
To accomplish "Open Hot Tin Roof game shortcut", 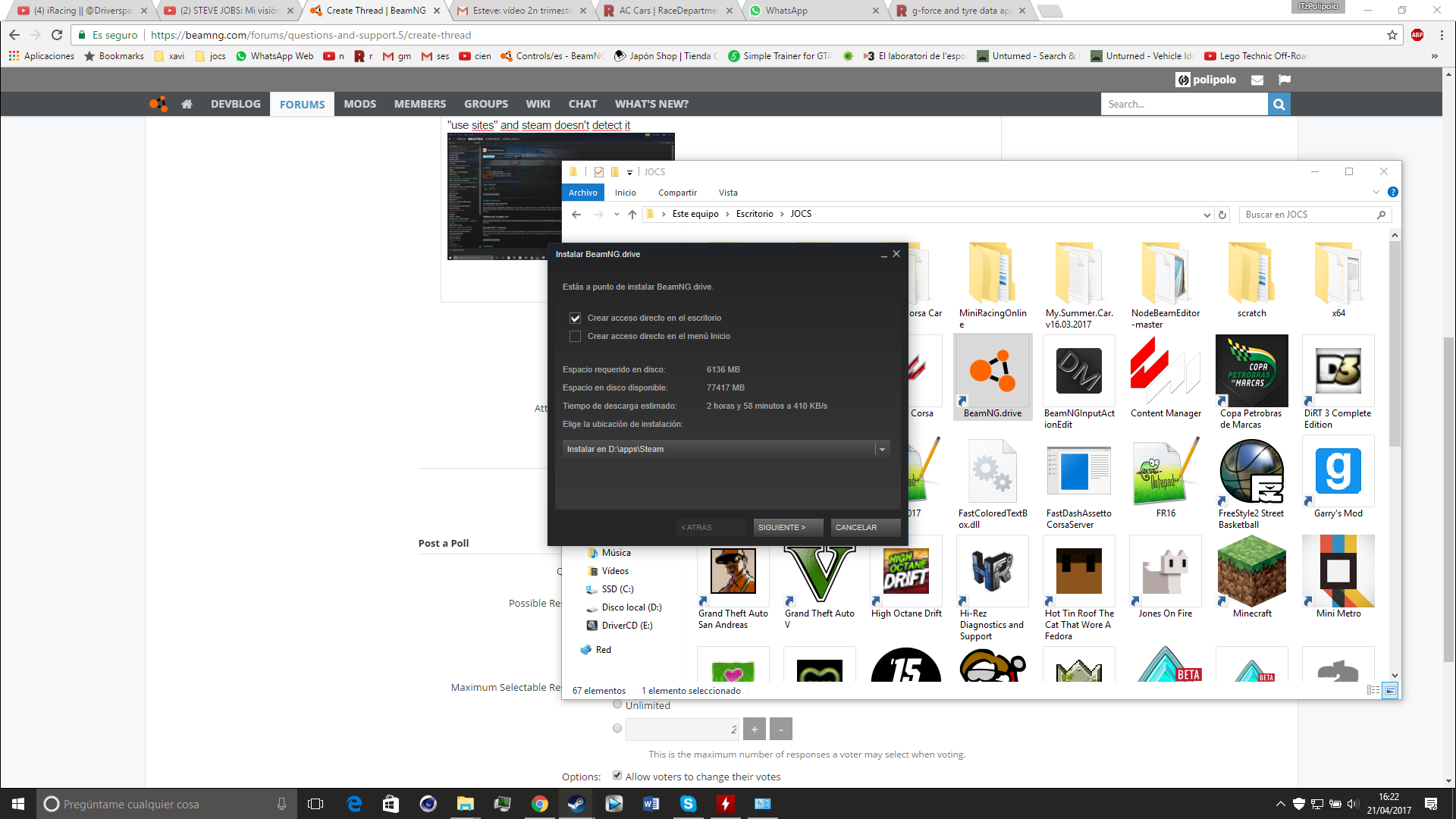I will point(1079,588).
